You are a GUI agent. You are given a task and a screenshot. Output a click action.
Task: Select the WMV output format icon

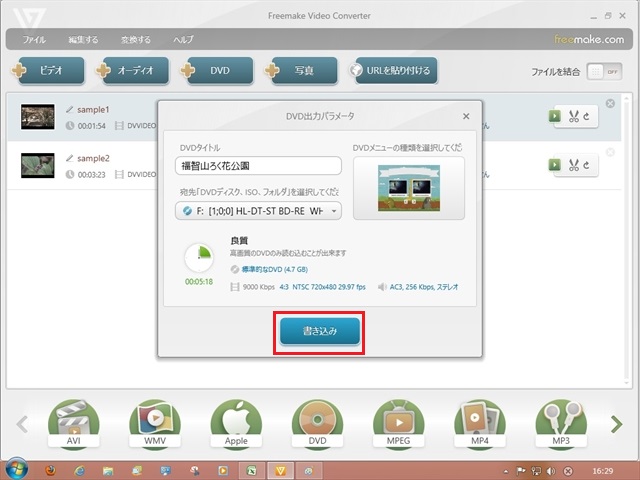pyautogui.click(x=155, y=423)
